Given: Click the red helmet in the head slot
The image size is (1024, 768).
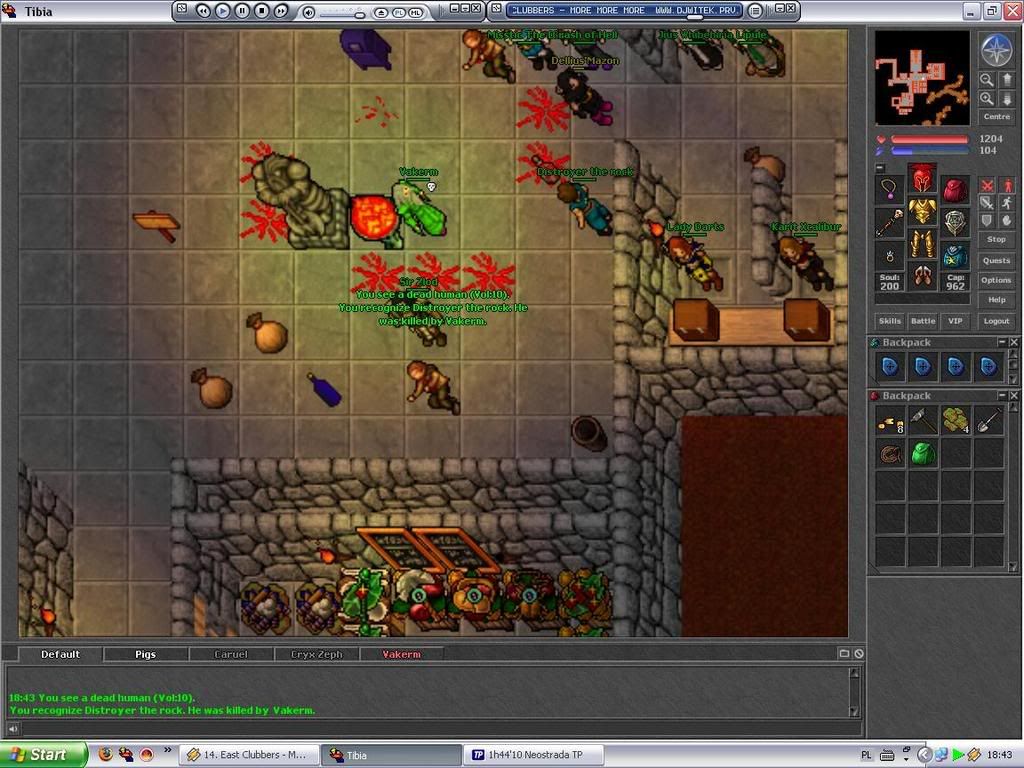Looking at the screenshot, I should coord(922,177).
